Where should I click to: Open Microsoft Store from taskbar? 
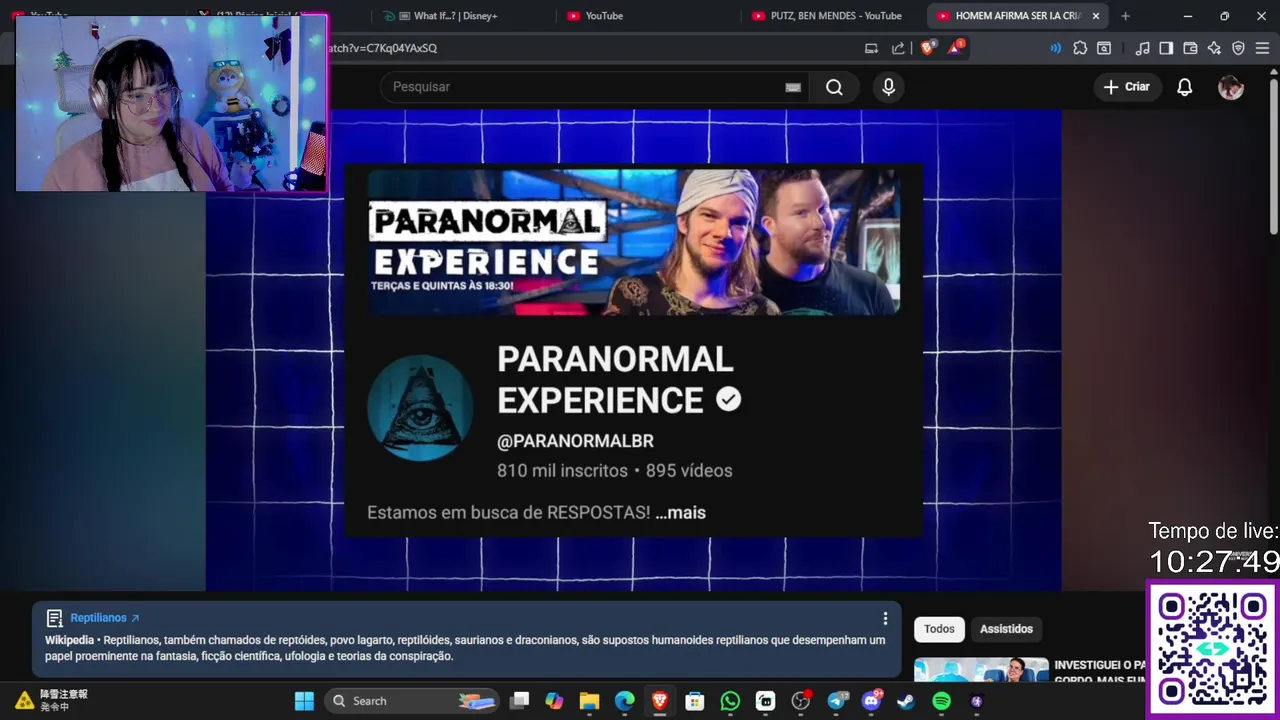pyautogui.click(x=695, y=701)
